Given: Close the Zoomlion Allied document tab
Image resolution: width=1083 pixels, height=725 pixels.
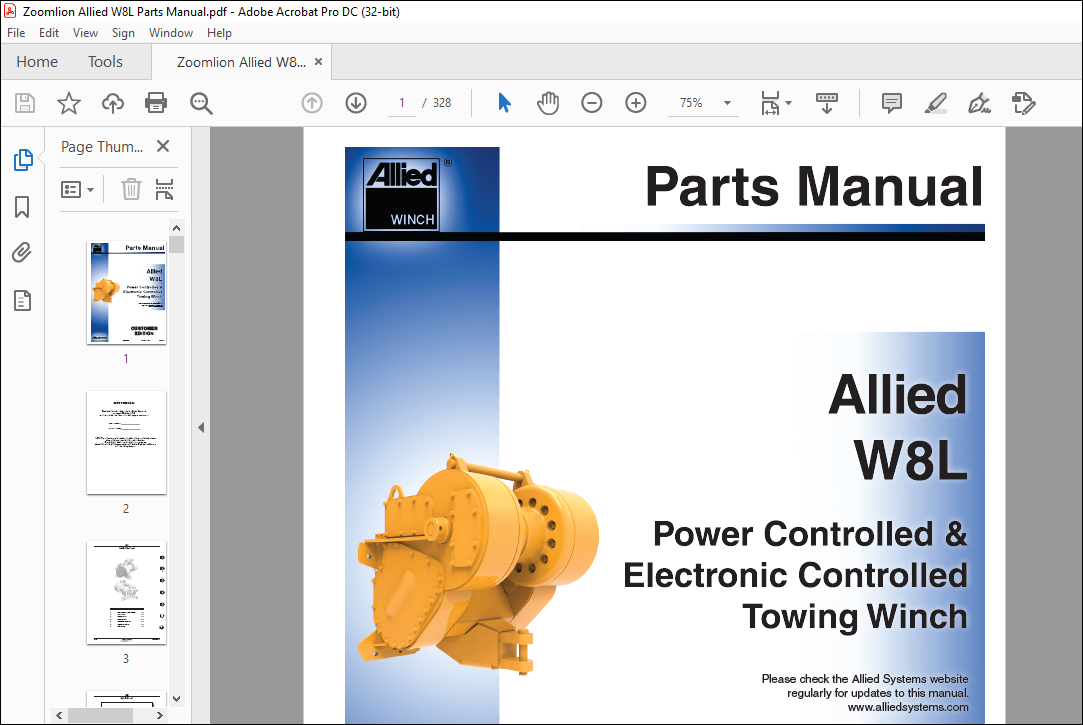Looking at the screenshot, I should pyautogui.click(x=318, y=61).
